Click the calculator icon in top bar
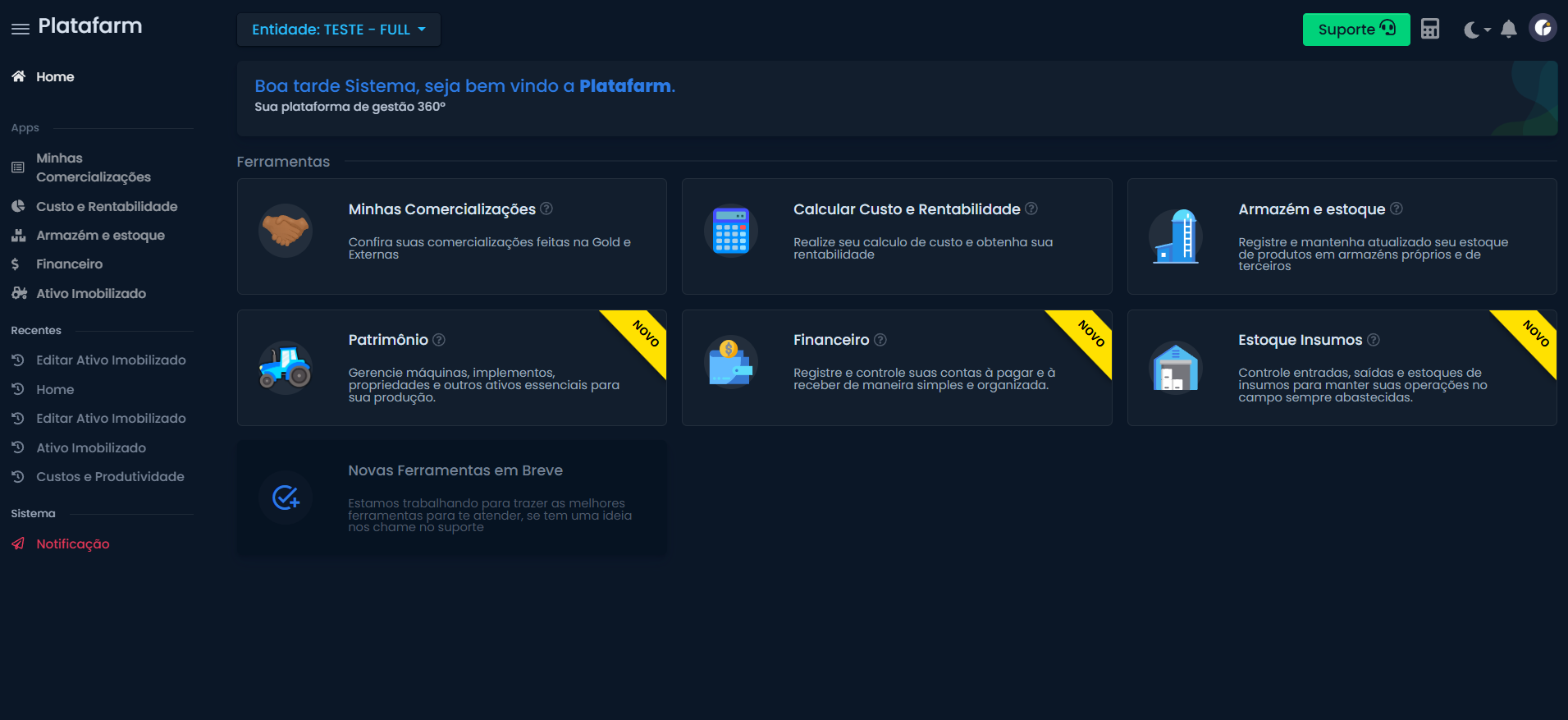This screenshot has width=1568, height=720. click(1430, 29)
